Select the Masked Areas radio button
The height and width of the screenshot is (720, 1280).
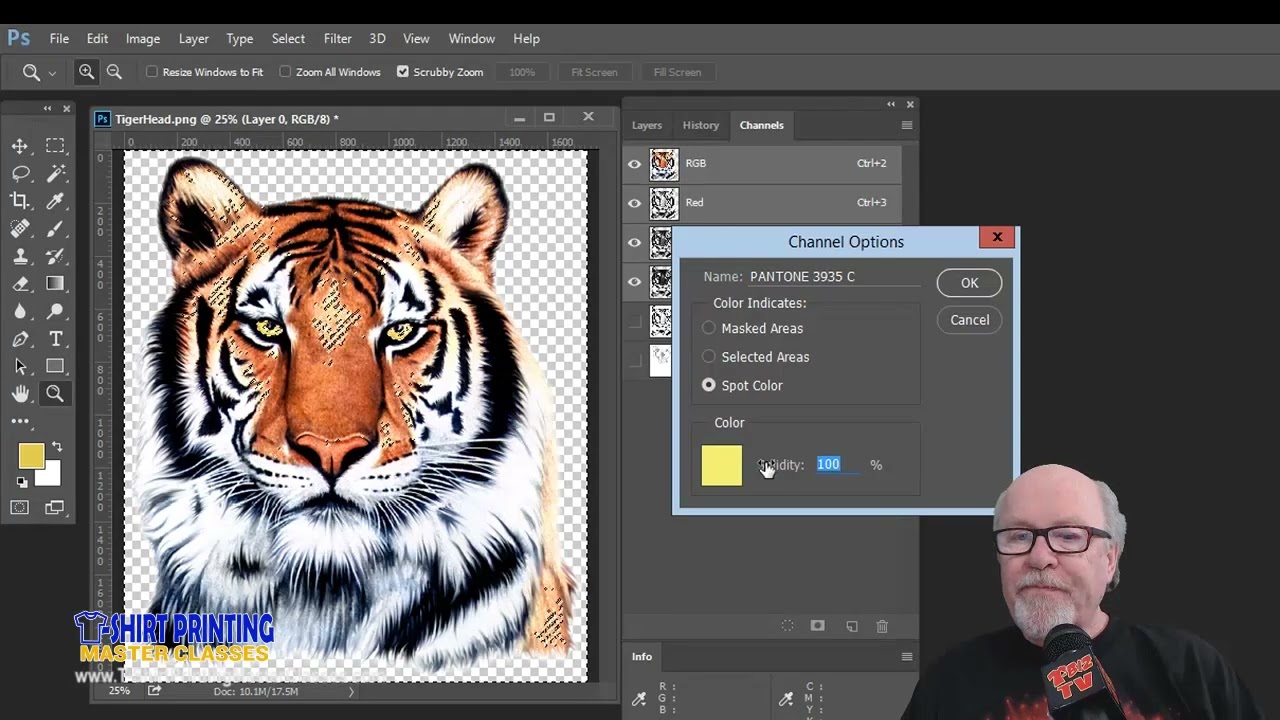pos(709,328)
